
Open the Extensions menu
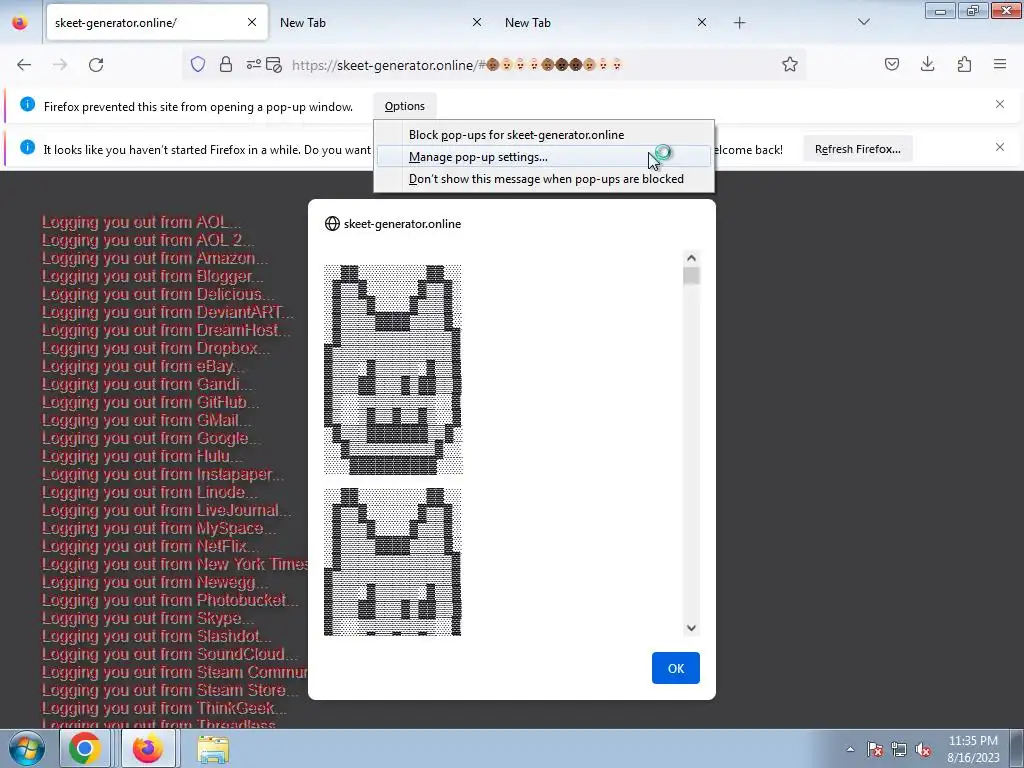pos(964,64)
